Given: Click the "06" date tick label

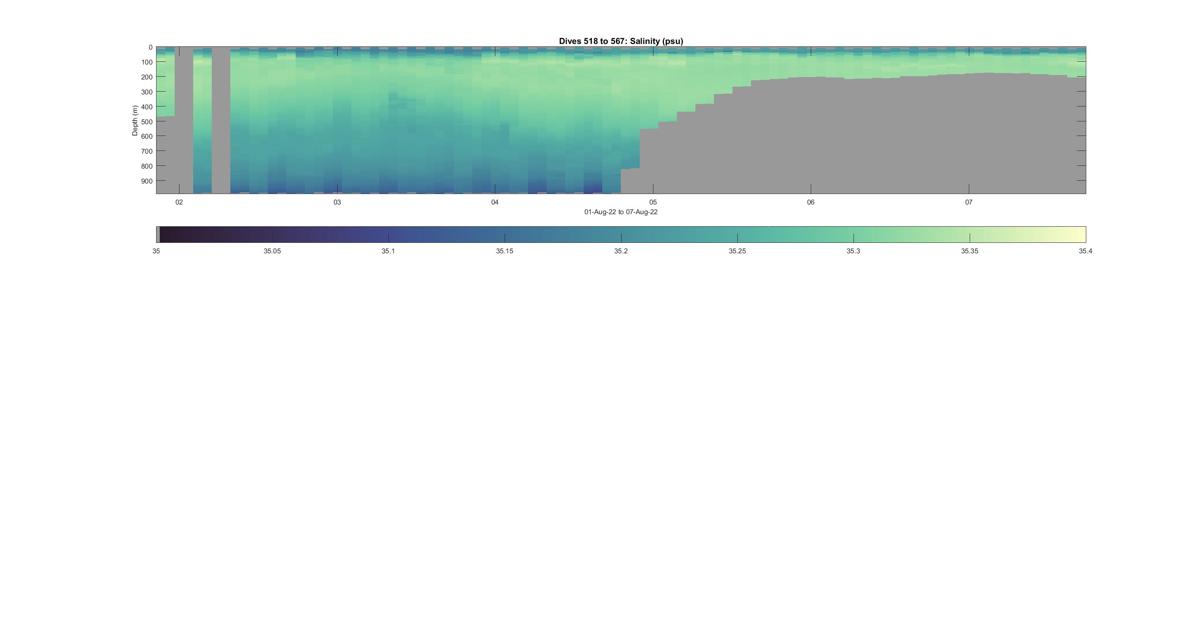Looking at the screenshot, I should pyautogui.click(x=811, y=202).
